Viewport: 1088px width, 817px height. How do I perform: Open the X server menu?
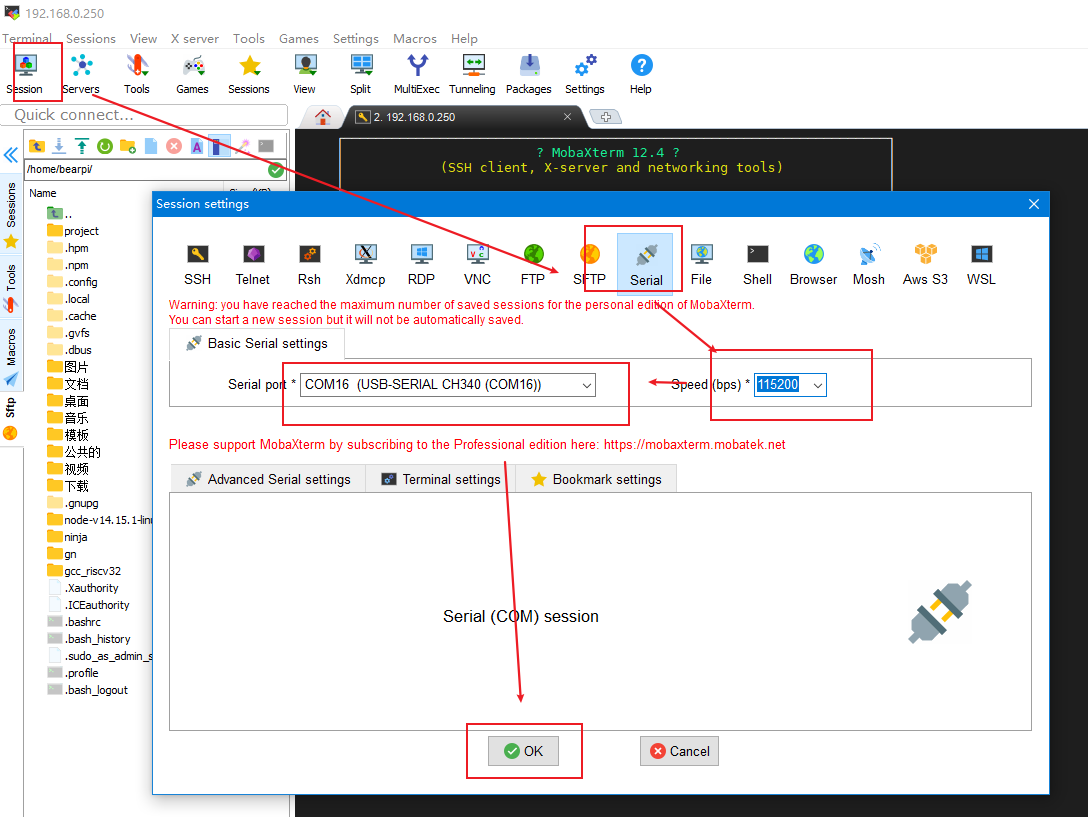coord(194,38)
